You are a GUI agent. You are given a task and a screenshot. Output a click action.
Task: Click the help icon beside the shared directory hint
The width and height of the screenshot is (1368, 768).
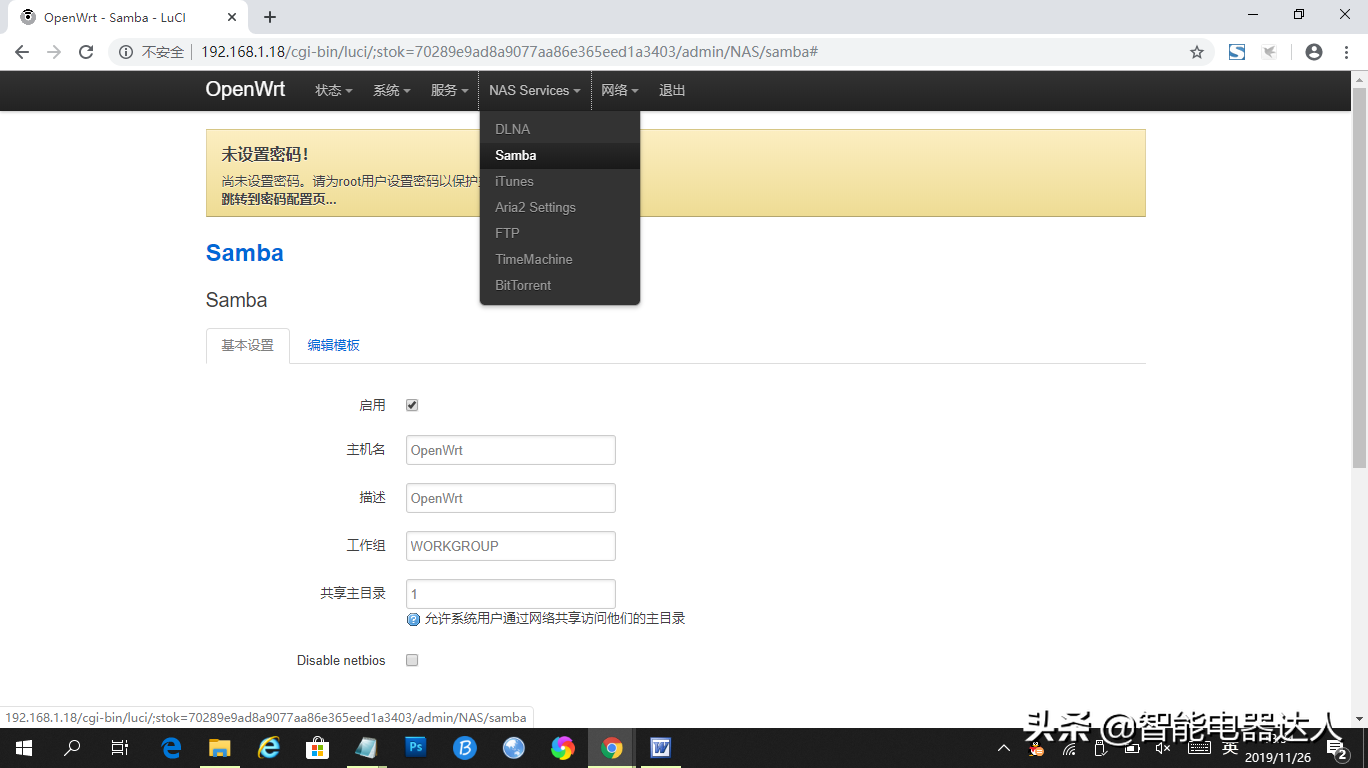(413, 619)
